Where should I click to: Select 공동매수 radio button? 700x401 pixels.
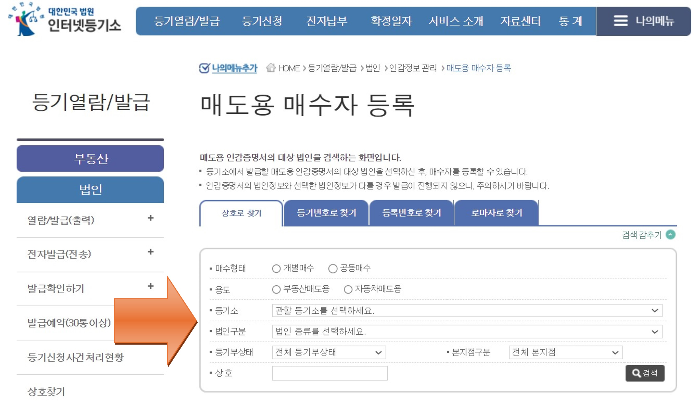[332, 268]
